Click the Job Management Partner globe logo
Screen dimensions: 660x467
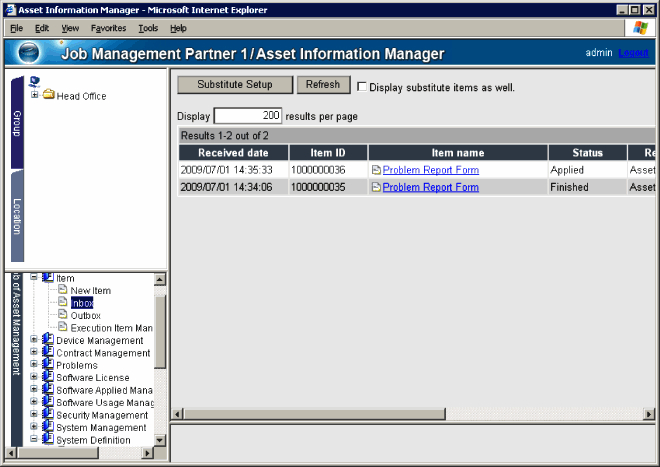pyautogui.click(x=29, y=53)
